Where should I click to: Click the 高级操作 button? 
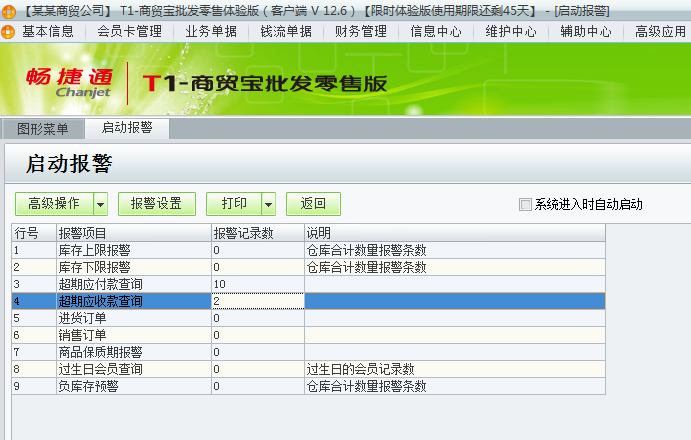tap(54, 204)
